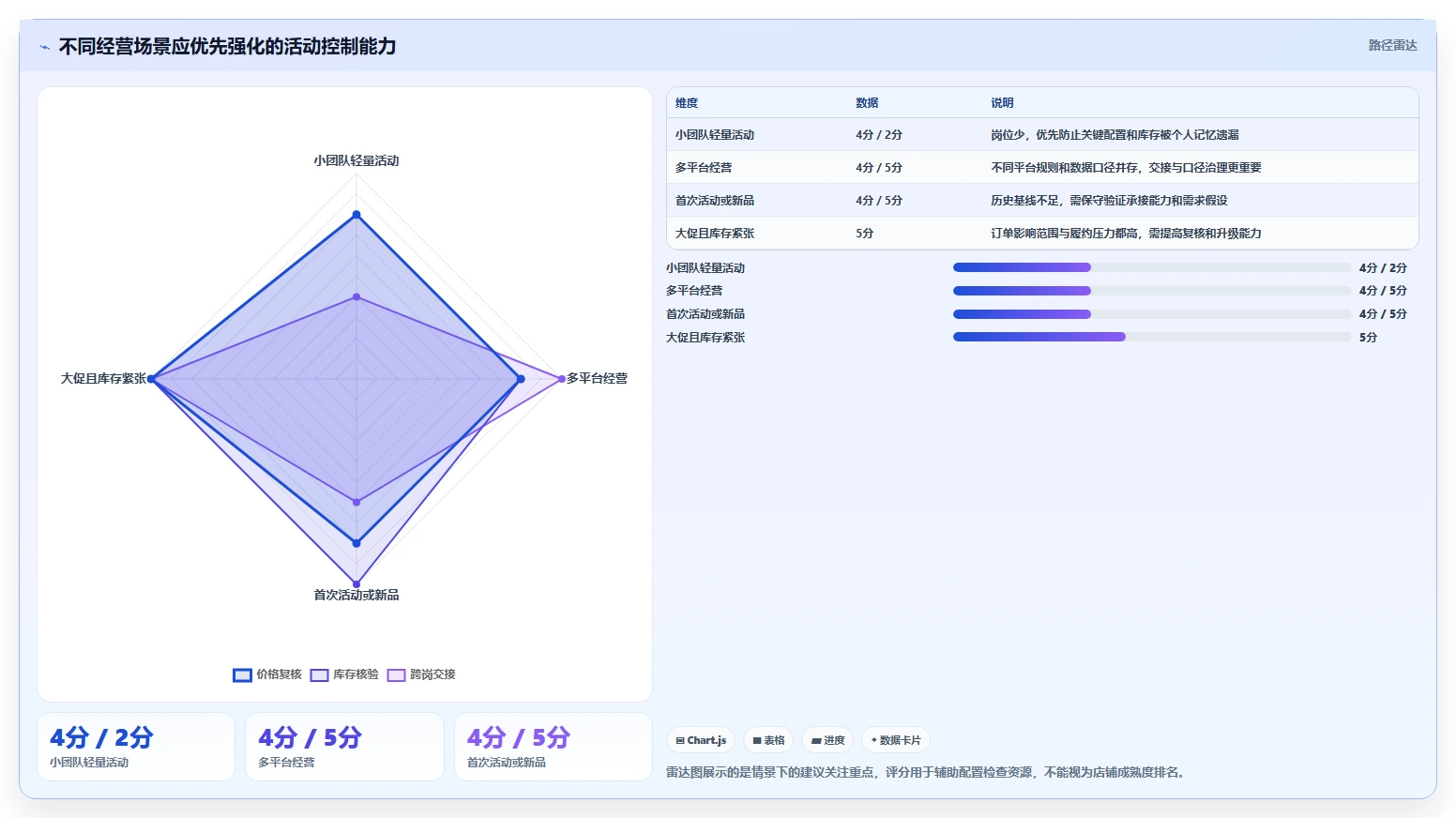Toggle the 价格复核 legend swatch
The width and height of the screenshot is (1456, 818).
tap(242, 674)
